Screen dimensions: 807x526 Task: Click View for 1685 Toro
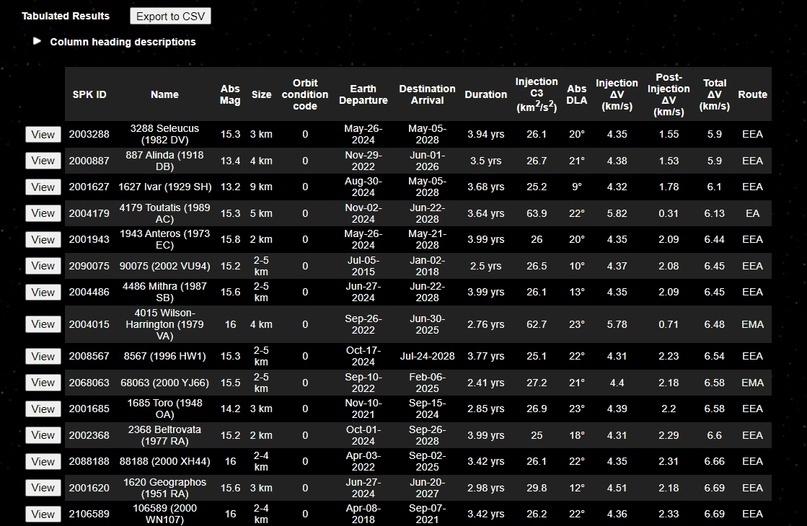pos(43,409)
